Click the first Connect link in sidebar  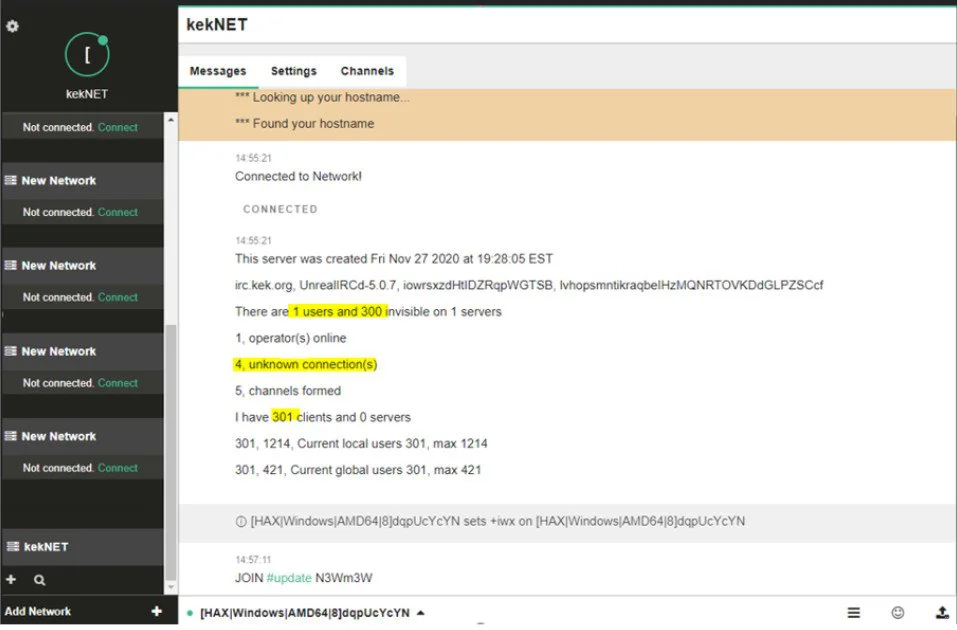118,127
